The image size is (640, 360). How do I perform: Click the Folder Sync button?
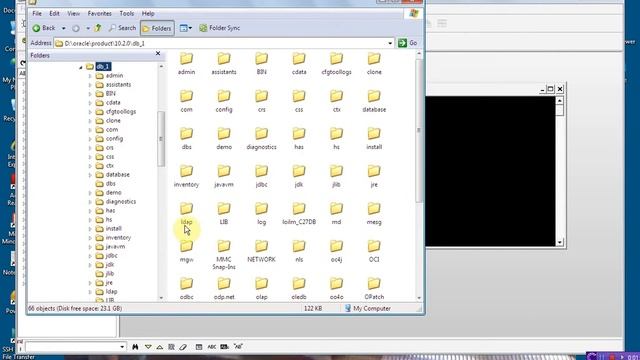[x=220, y=28]
